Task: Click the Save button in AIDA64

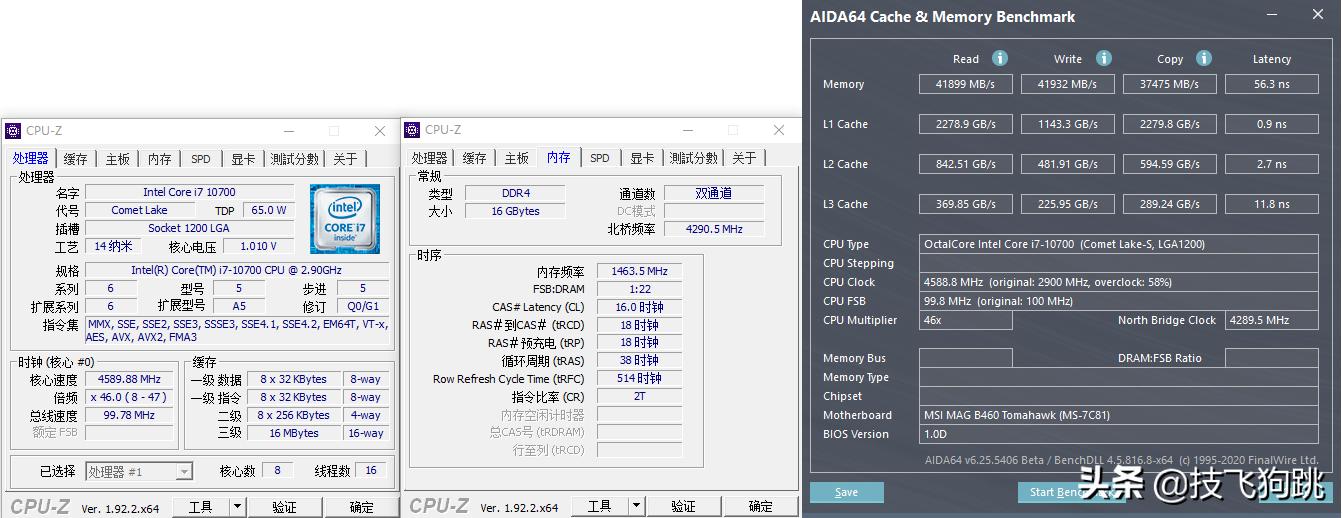Action: click(847, 492)
